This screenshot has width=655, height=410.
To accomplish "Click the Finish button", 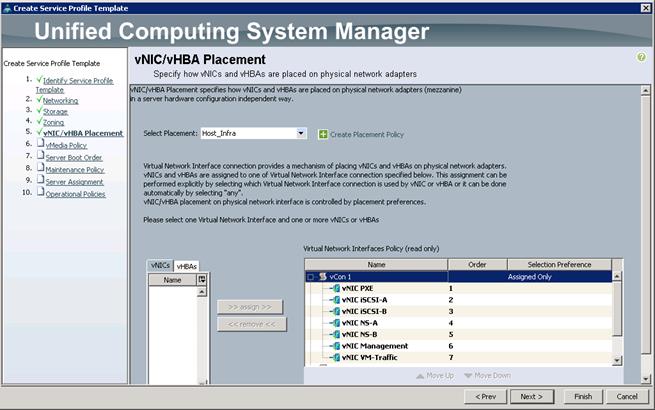I will point(583,397).
